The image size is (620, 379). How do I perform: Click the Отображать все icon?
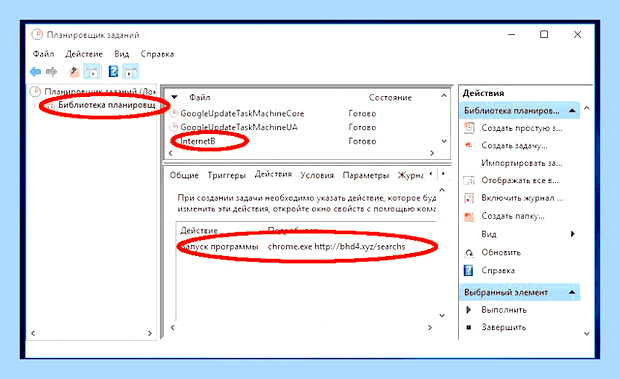tap(469, 181)
